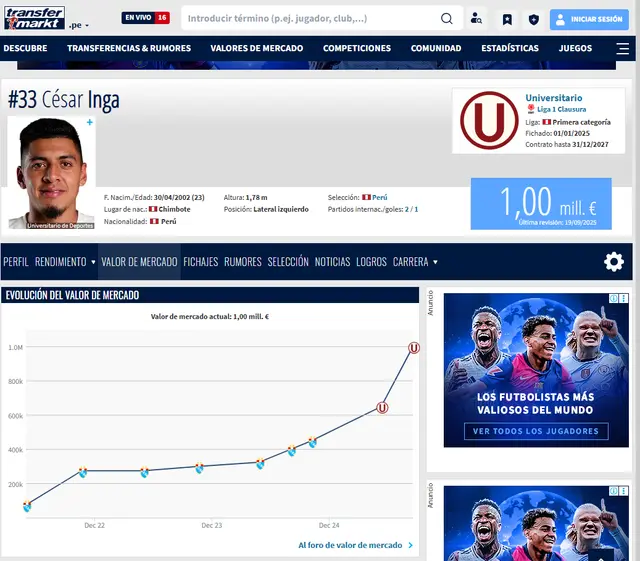The height and width of the screenshot is (561, 640).
Task: Click the Iniciar Sesión button
Action: (x=588, y=19)
